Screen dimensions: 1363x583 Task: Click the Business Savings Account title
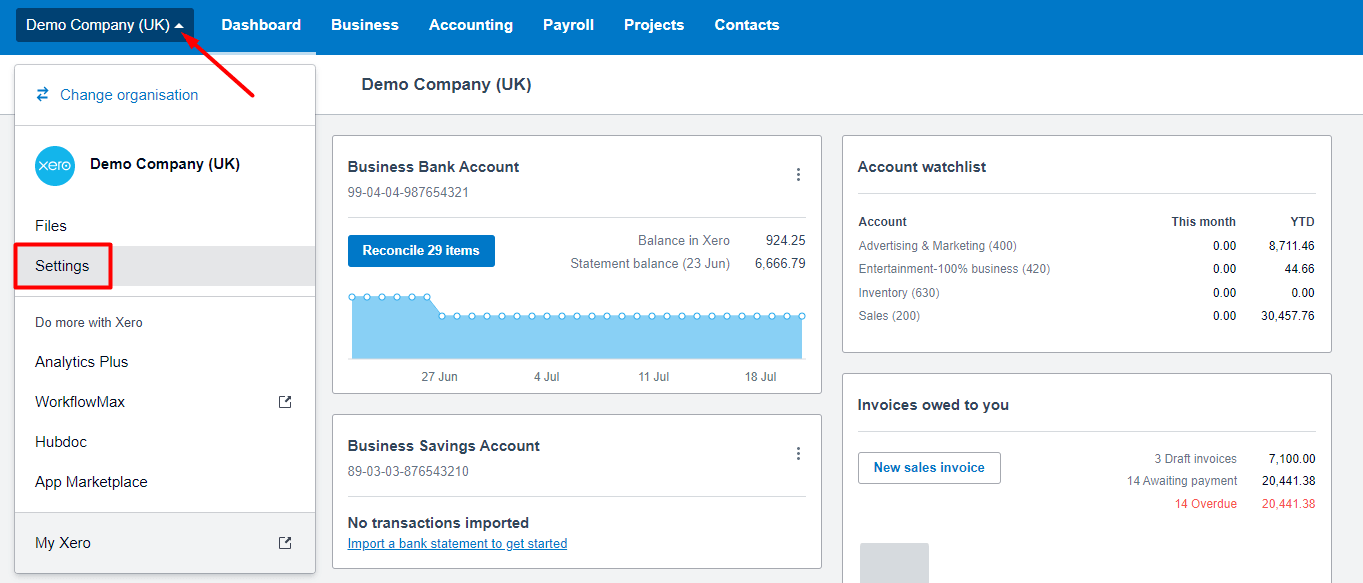(x=443, y=446)
